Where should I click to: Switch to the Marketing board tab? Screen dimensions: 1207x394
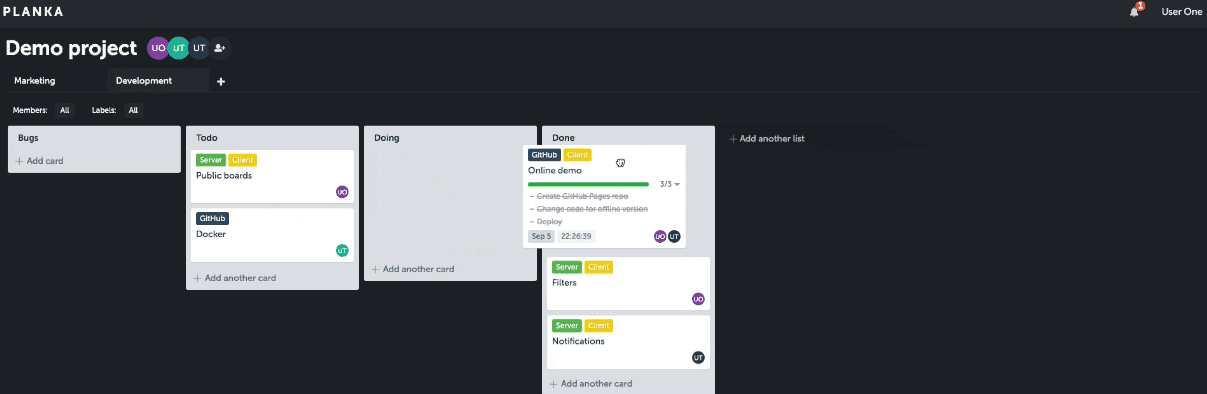pos(35,81)
